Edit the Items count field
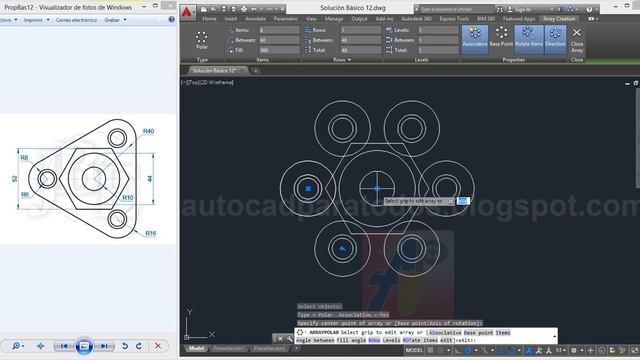 pos(279,30)
